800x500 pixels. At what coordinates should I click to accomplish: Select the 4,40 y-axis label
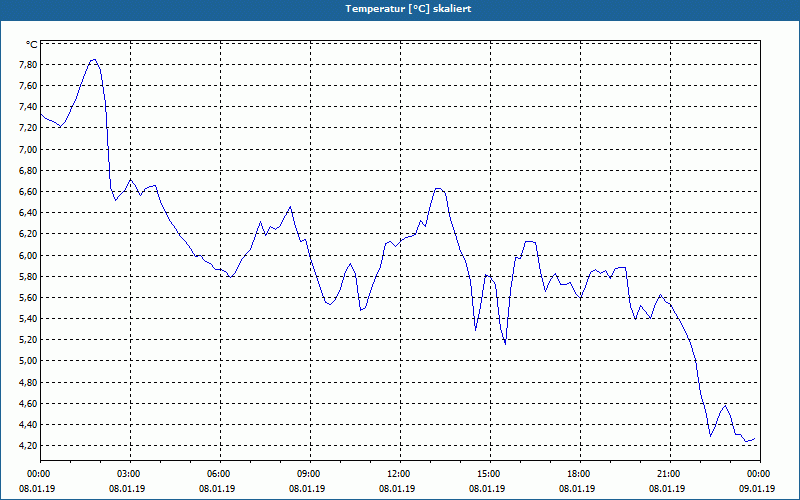(28, 424)
